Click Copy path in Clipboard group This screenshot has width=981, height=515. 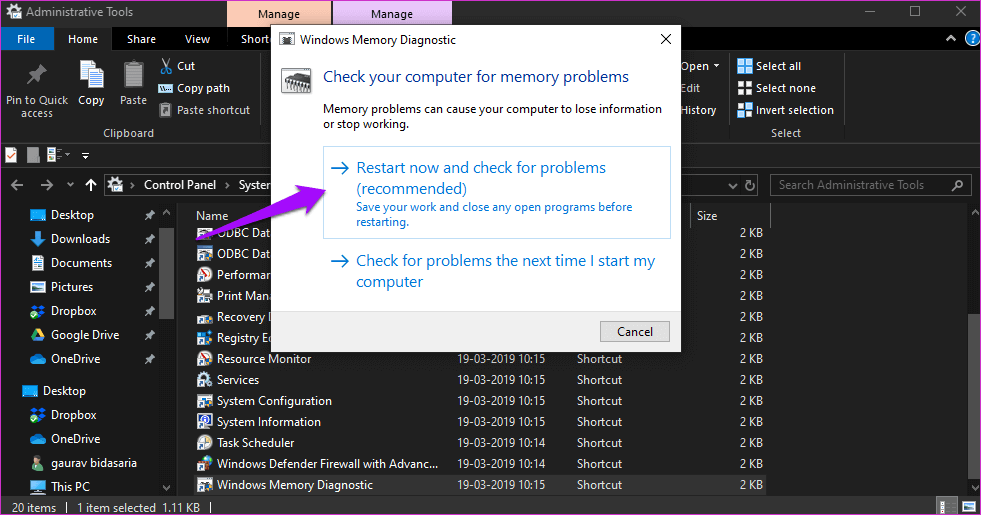coord(195,88)
